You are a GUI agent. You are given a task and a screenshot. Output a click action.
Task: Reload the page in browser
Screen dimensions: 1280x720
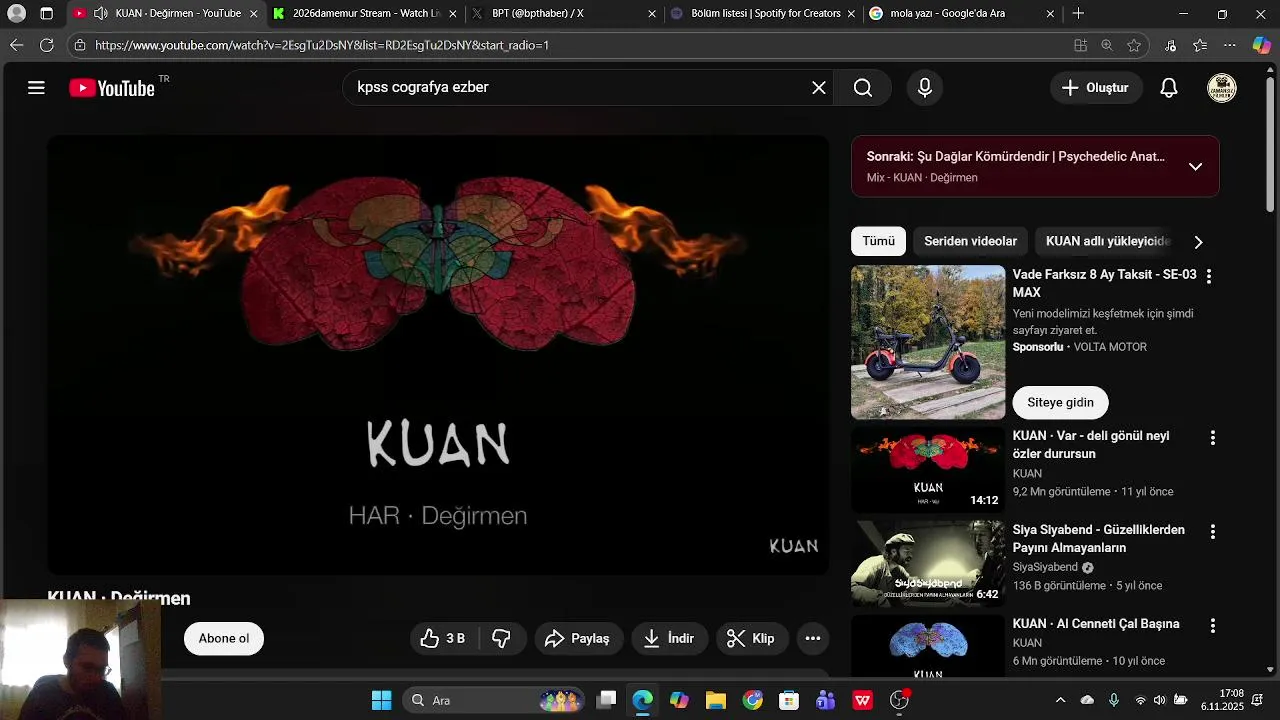point(47,45)
